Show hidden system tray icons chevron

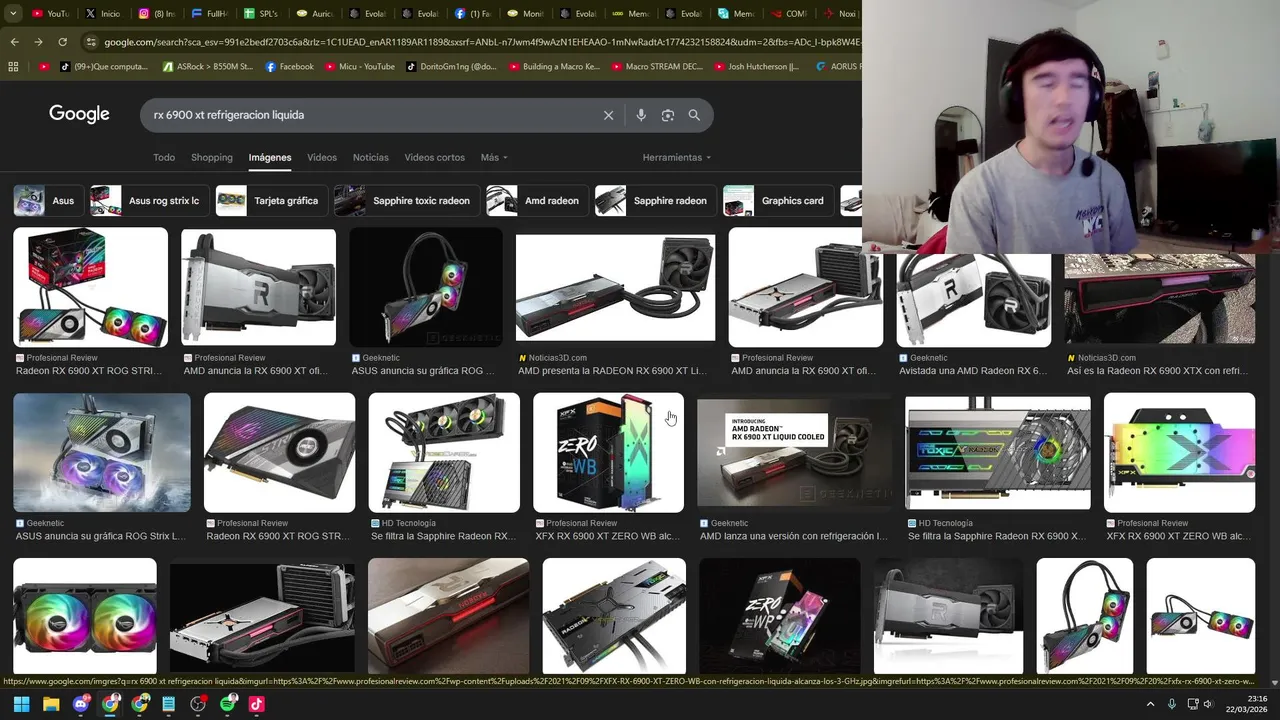tap(1150, 704)
